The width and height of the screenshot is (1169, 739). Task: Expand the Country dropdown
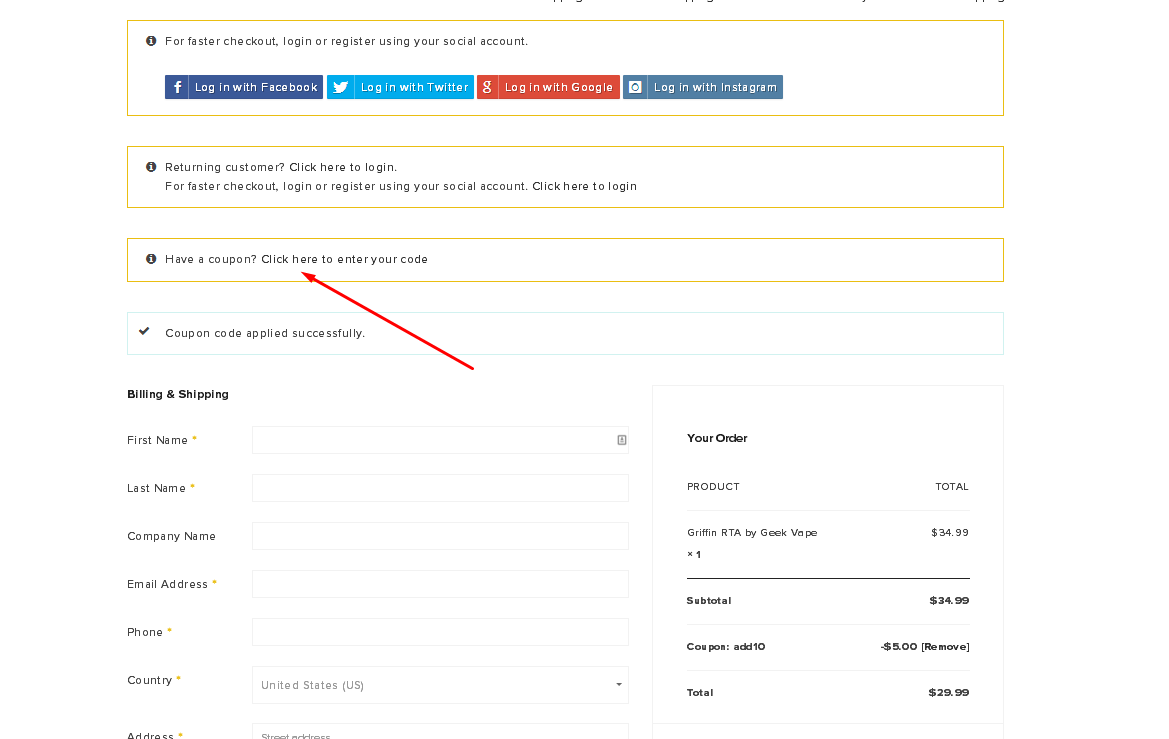pyautogui.click(x=440, y=685)
